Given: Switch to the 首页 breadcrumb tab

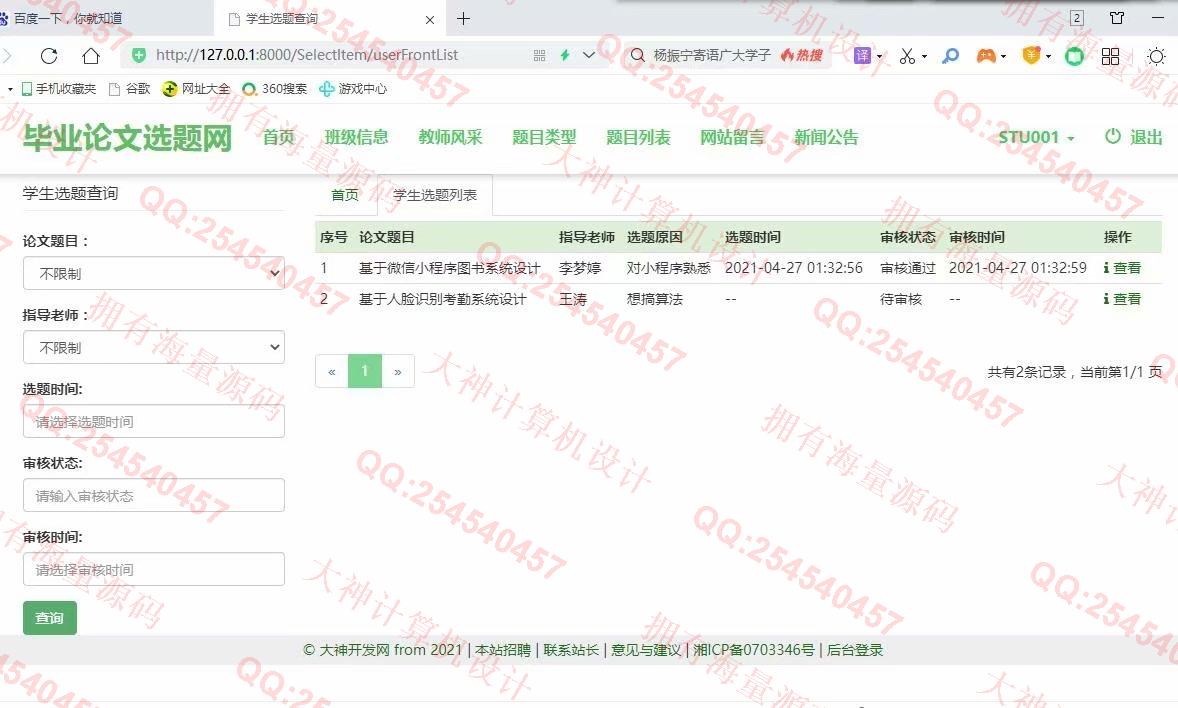Looking at the screenshot, I should [345, 195].
